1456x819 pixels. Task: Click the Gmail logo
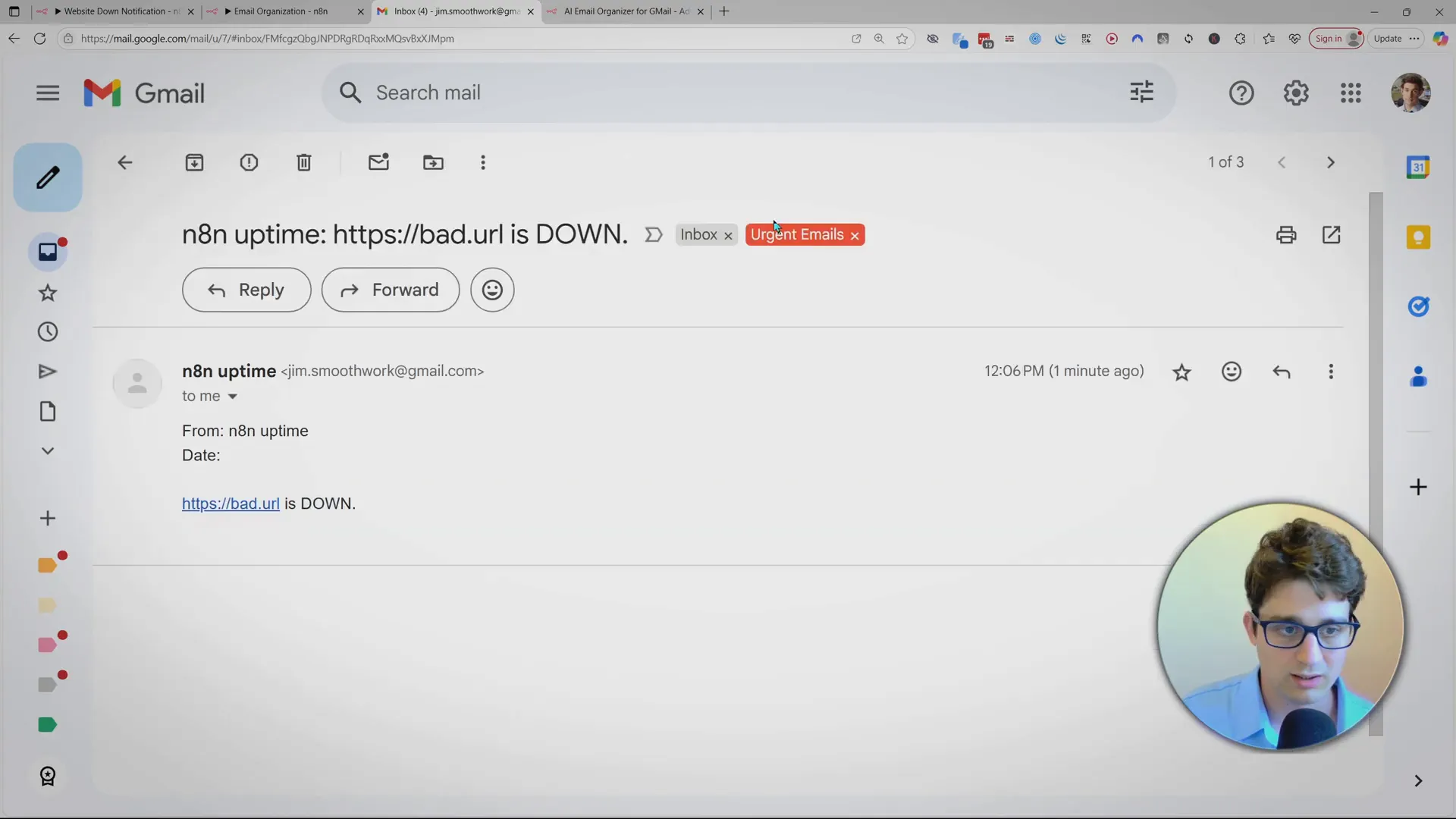(x=144, y=93)
